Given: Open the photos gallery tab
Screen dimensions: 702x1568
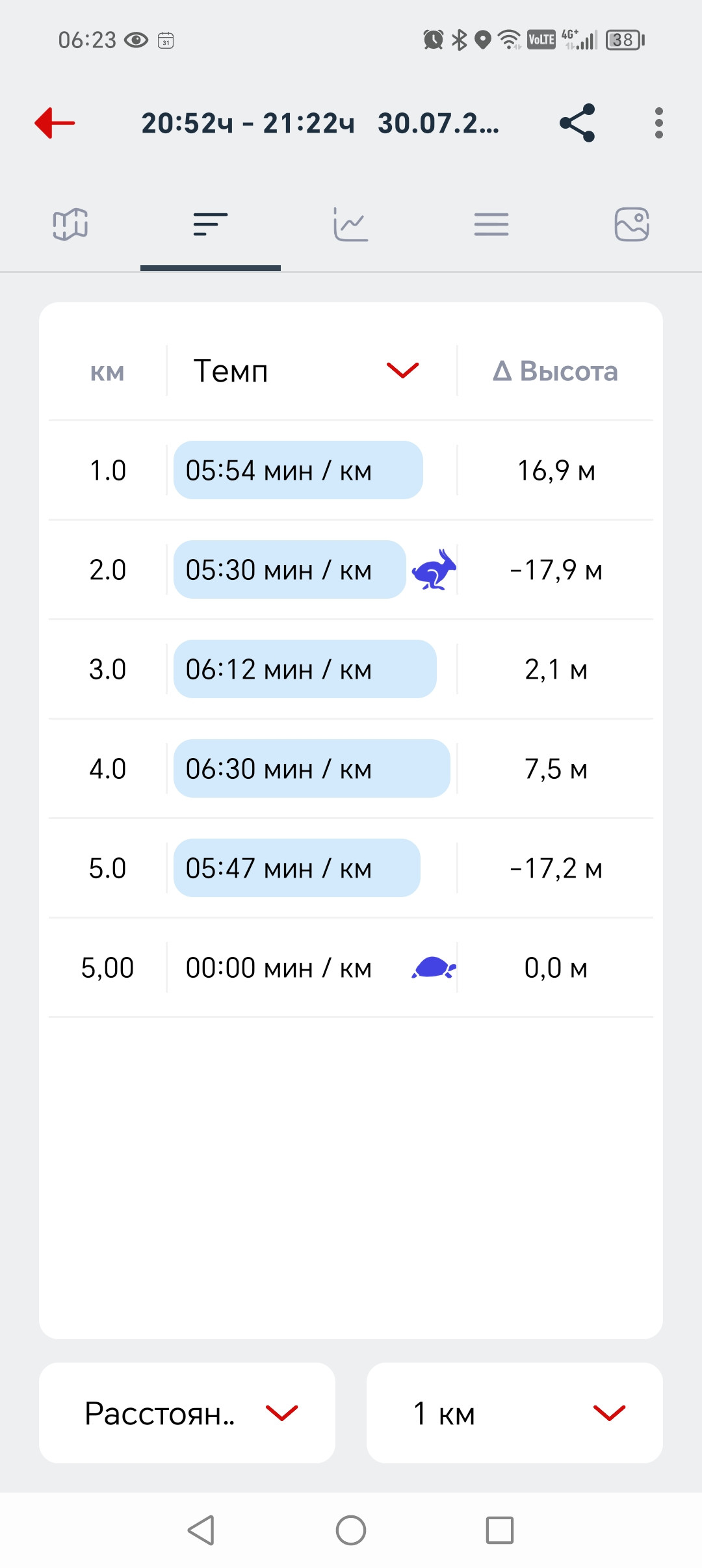Looking at the screenshot, I should coord(632,225).
